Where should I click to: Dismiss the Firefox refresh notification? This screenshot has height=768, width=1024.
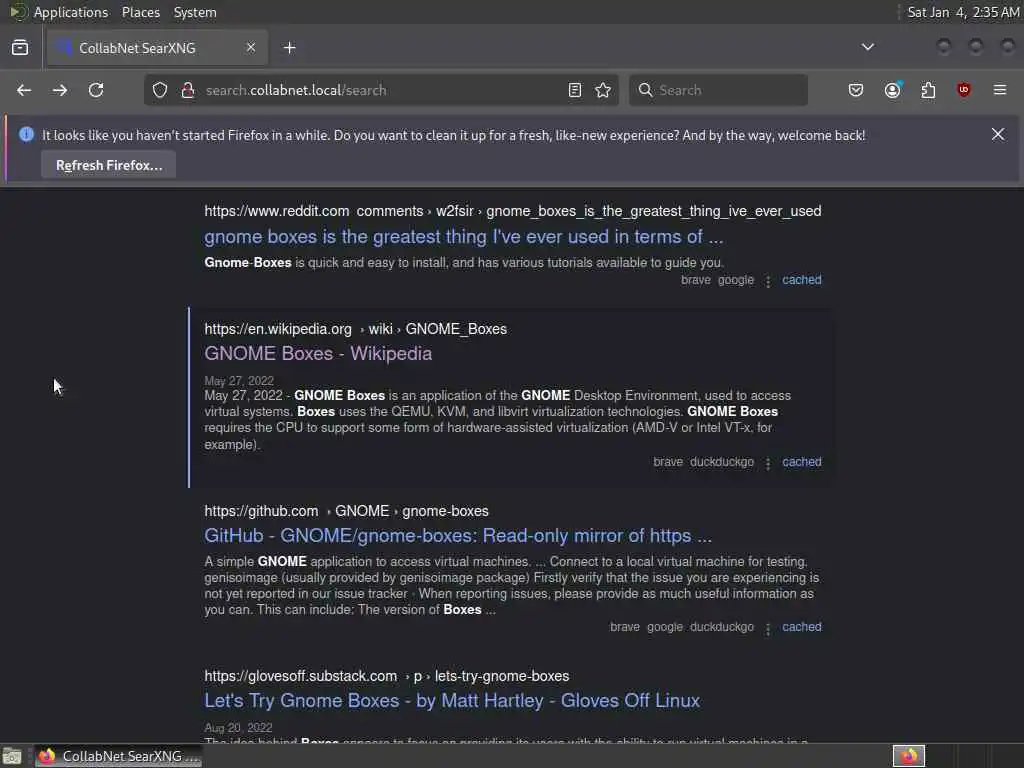(x=998, y=135)
